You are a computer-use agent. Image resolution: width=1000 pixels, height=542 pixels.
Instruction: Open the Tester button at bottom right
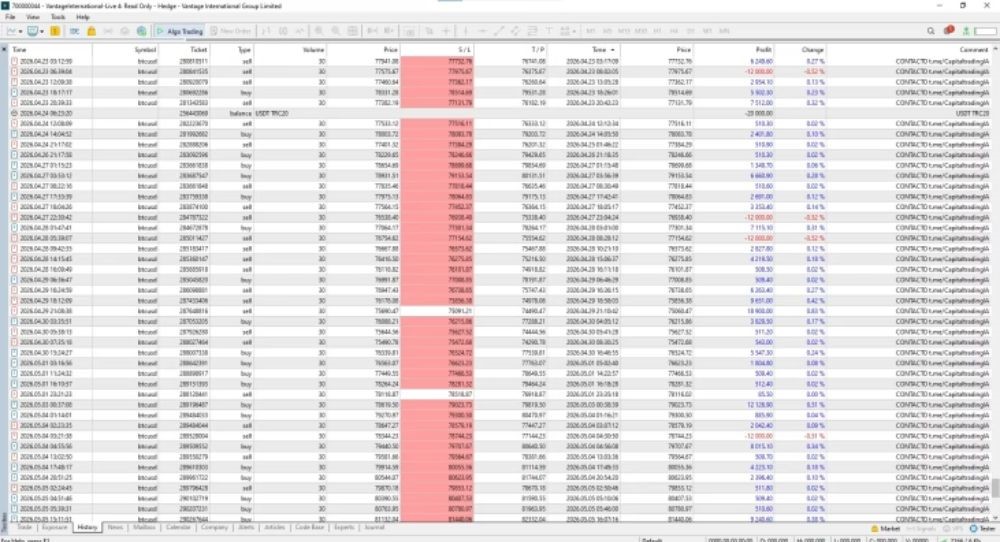click(x=983, y=529)
